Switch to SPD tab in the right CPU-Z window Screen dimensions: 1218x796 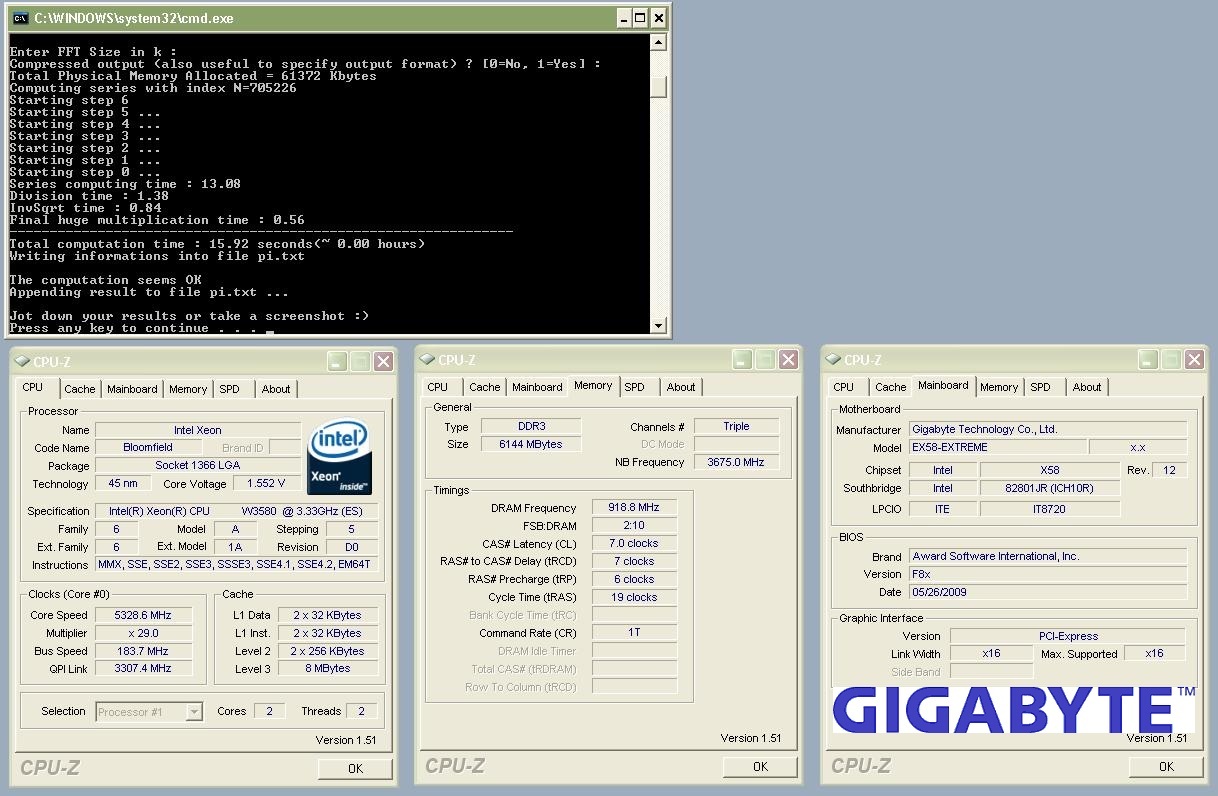[1041, 387]
